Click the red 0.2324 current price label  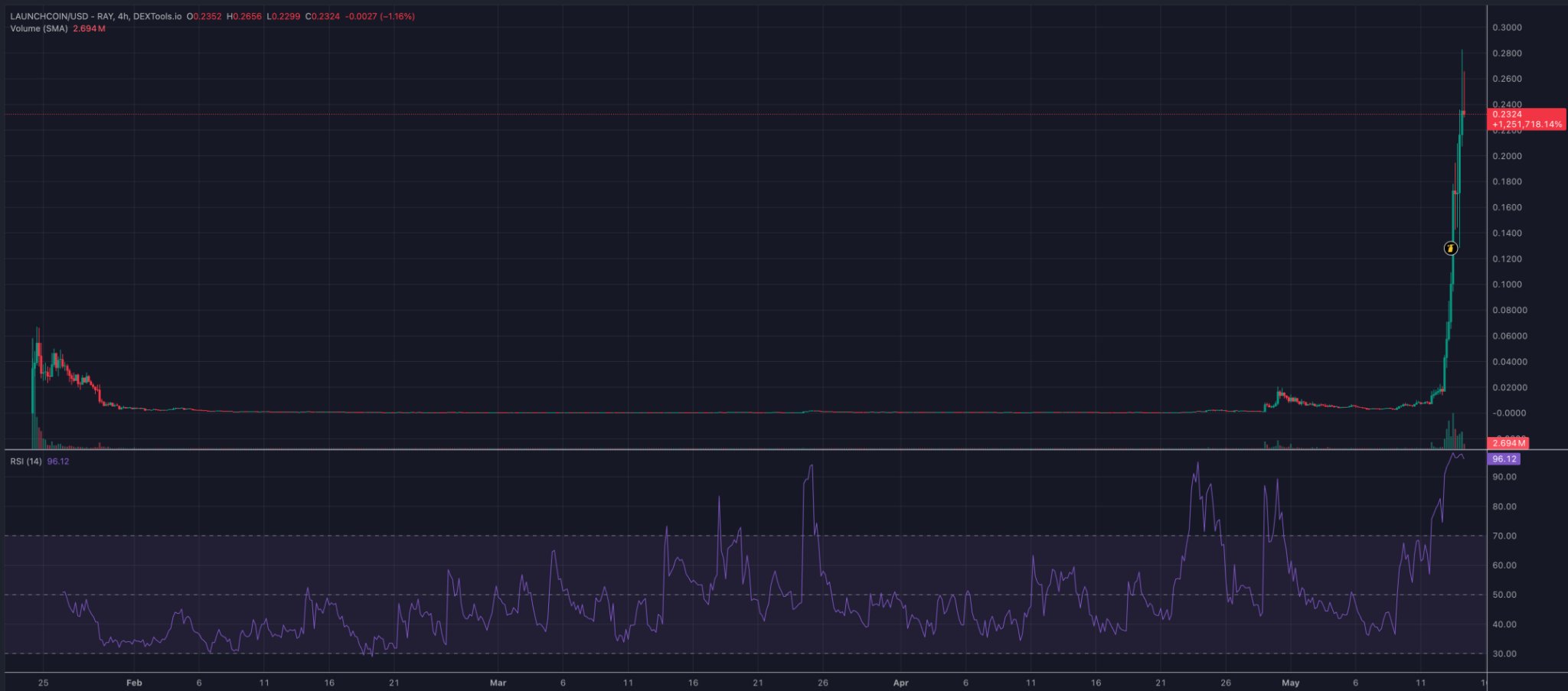point(1507,114)
